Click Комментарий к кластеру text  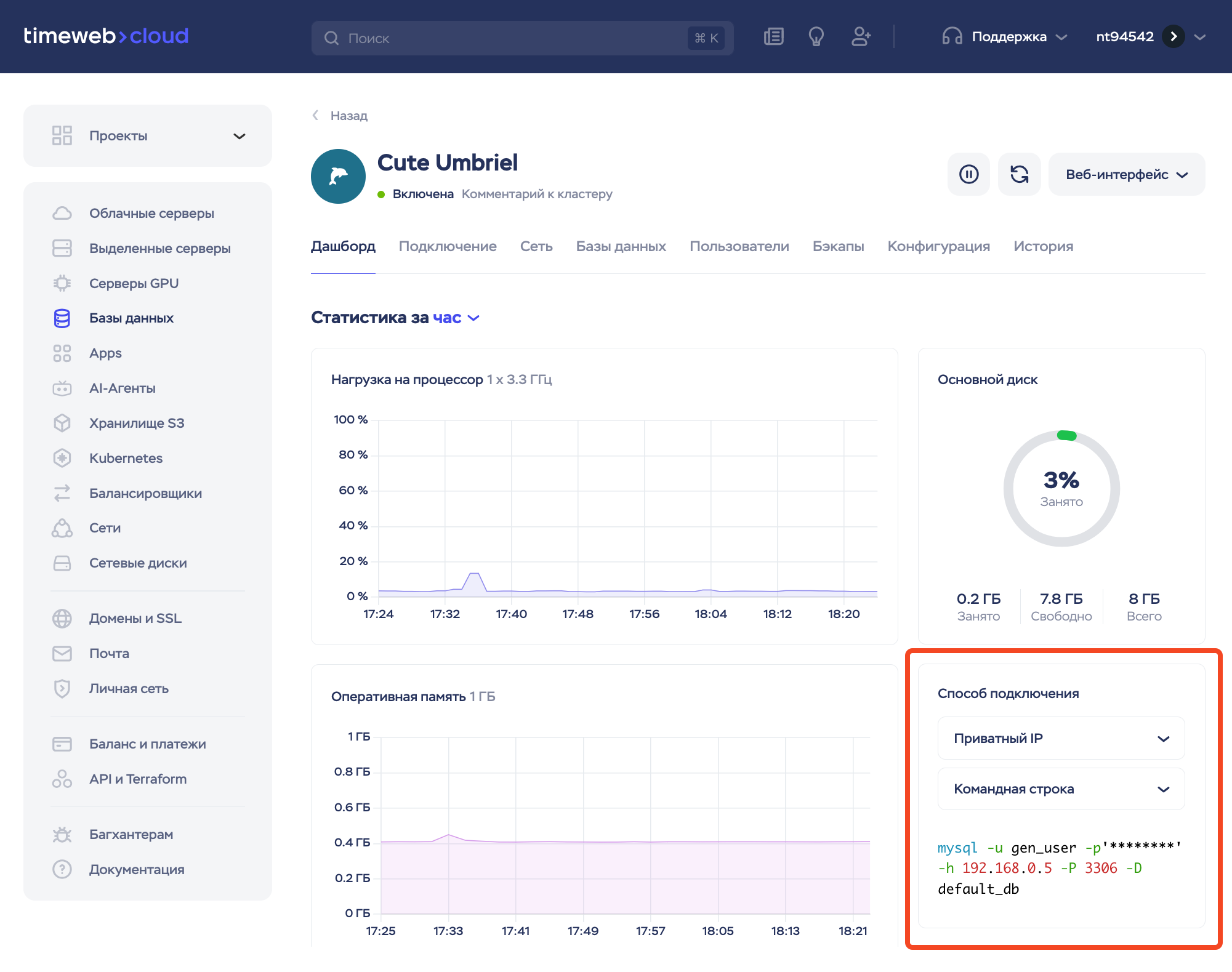(x=536, y=194)
